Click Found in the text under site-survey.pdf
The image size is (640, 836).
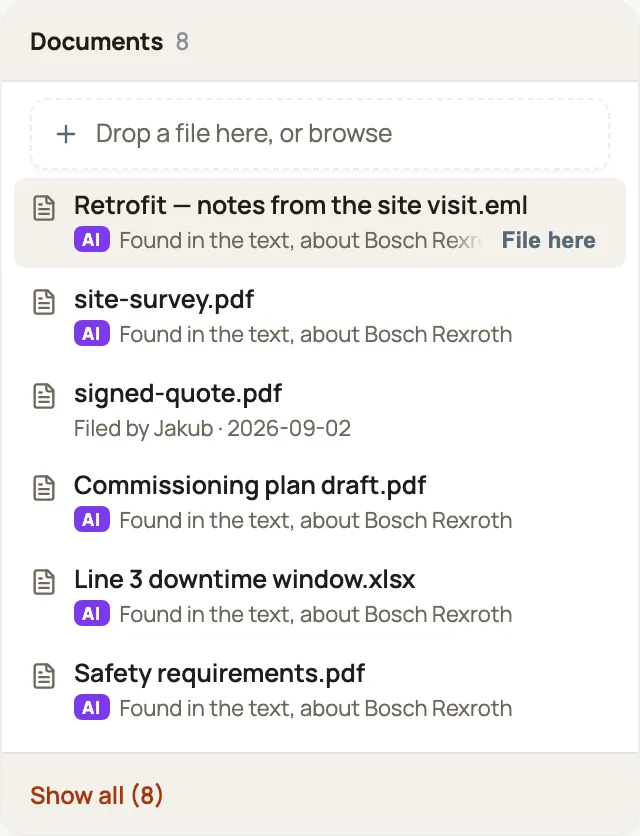(x=316, y=334)
